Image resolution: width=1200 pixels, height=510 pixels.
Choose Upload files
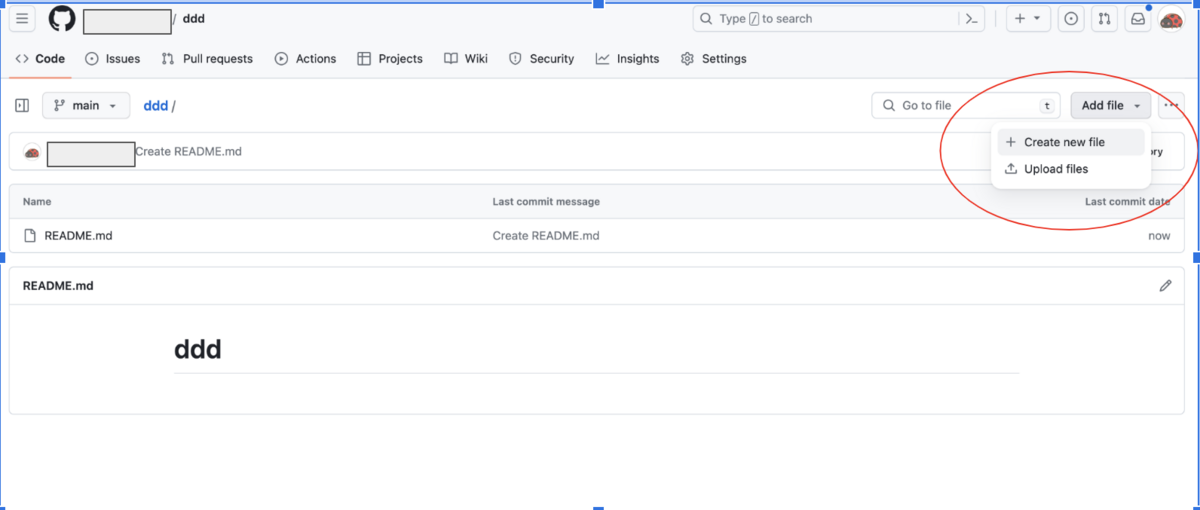pos(1071,169)
